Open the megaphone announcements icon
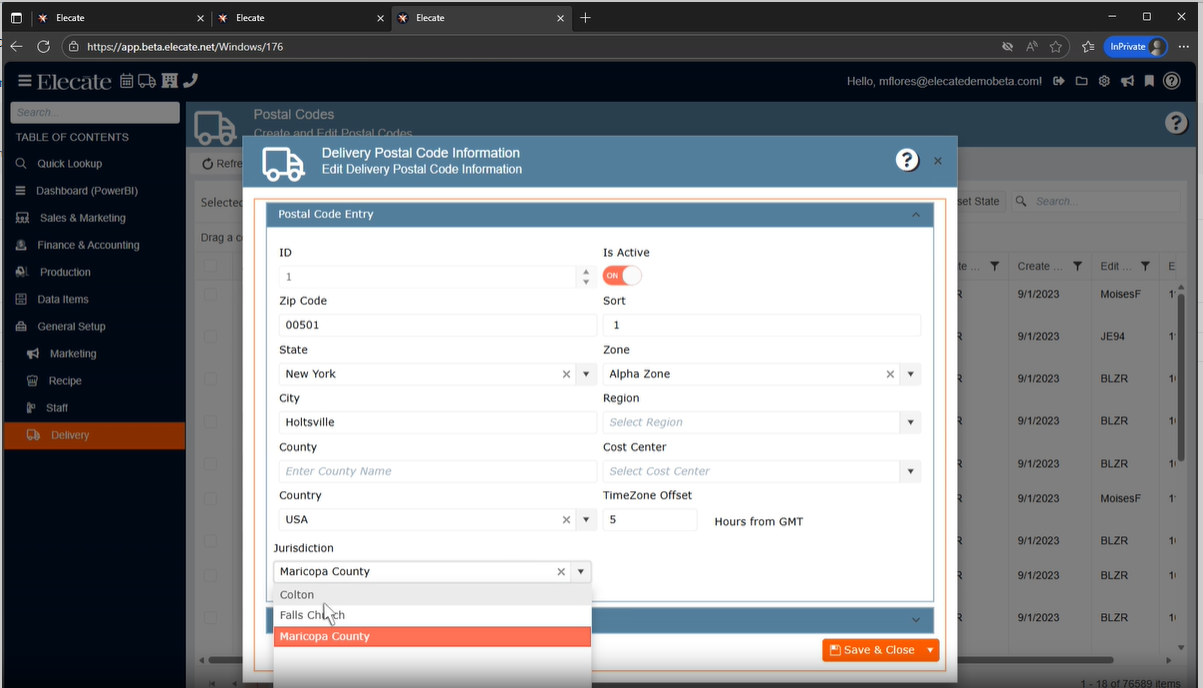The width and height of the screenshot is (1203, 688). [x=1127, y=81]
